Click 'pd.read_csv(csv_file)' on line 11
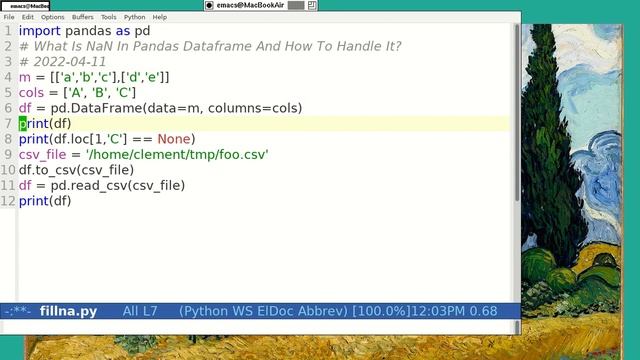This screenshot has height=360, width=640. click(118, 186)
